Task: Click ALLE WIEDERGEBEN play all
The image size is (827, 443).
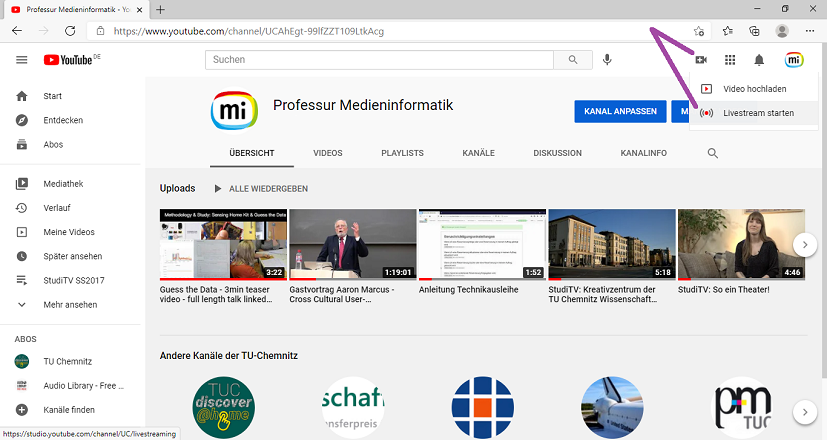Action: click(261, 189)
